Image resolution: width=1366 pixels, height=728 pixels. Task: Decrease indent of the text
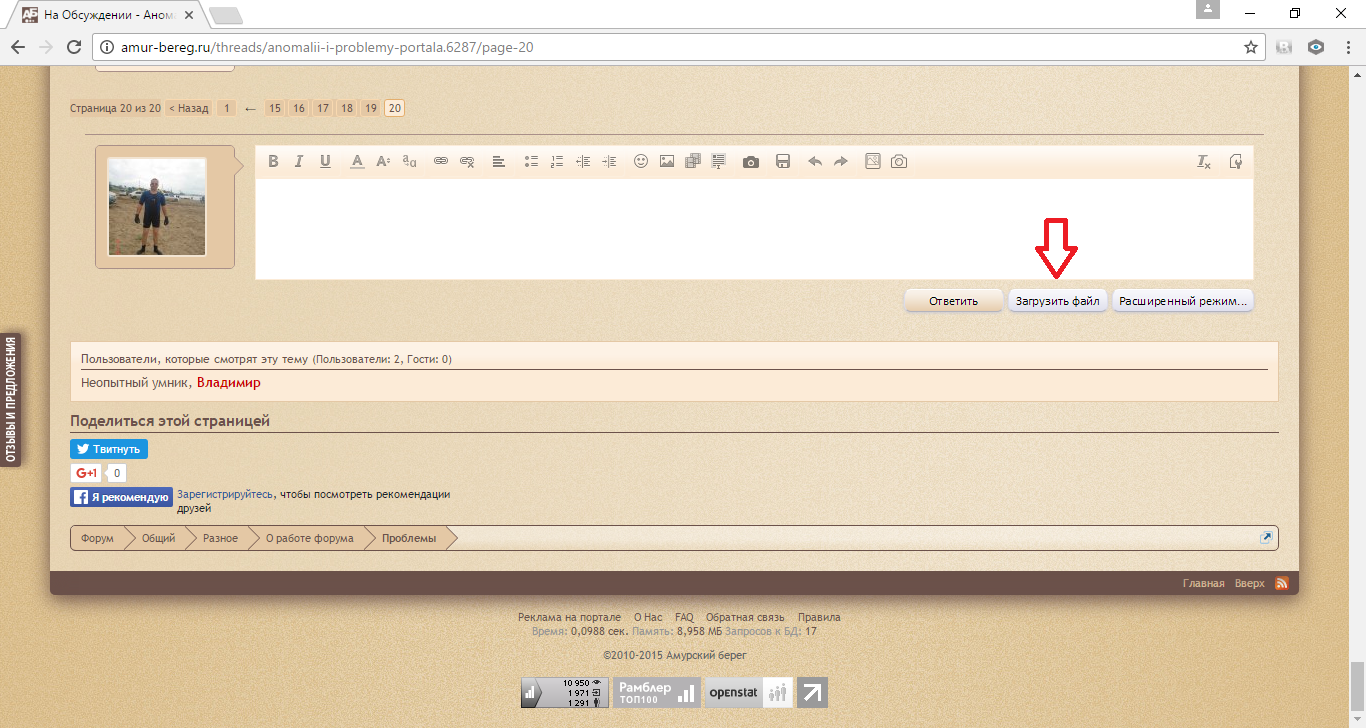[x=584, y=162]
